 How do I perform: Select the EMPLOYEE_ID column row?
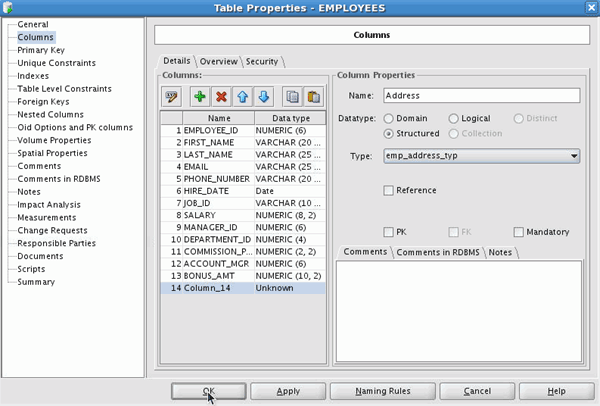pyautogui.click(x=243, y=130)
